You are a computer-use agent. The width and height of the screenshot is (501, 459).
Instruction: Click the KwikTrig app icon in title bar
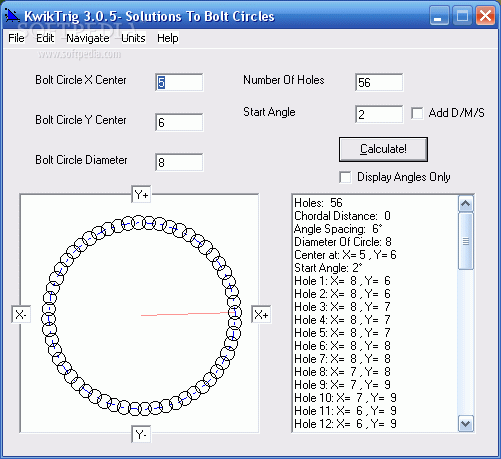click(12, 15)
